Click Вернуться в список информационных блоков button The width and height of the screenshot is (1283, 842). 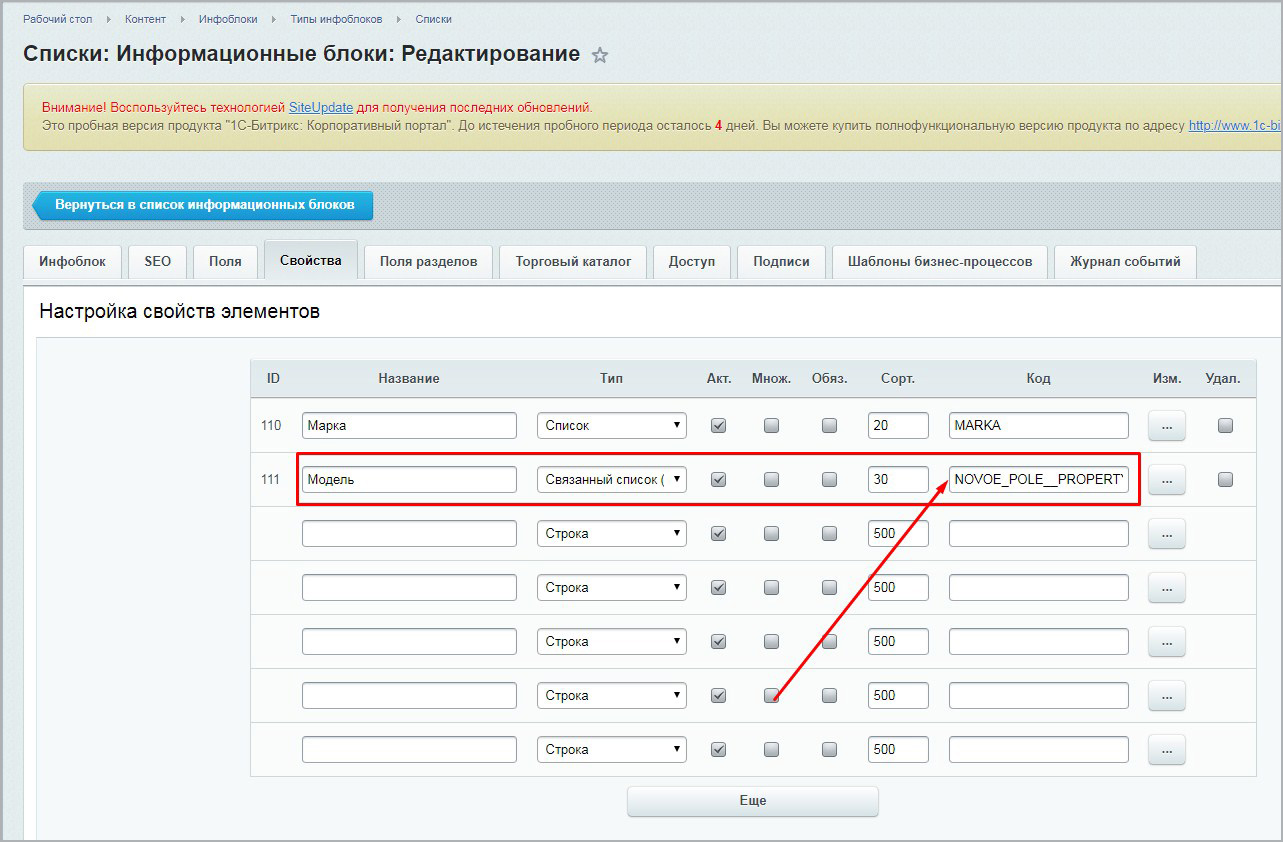click(x=204, y=205)
